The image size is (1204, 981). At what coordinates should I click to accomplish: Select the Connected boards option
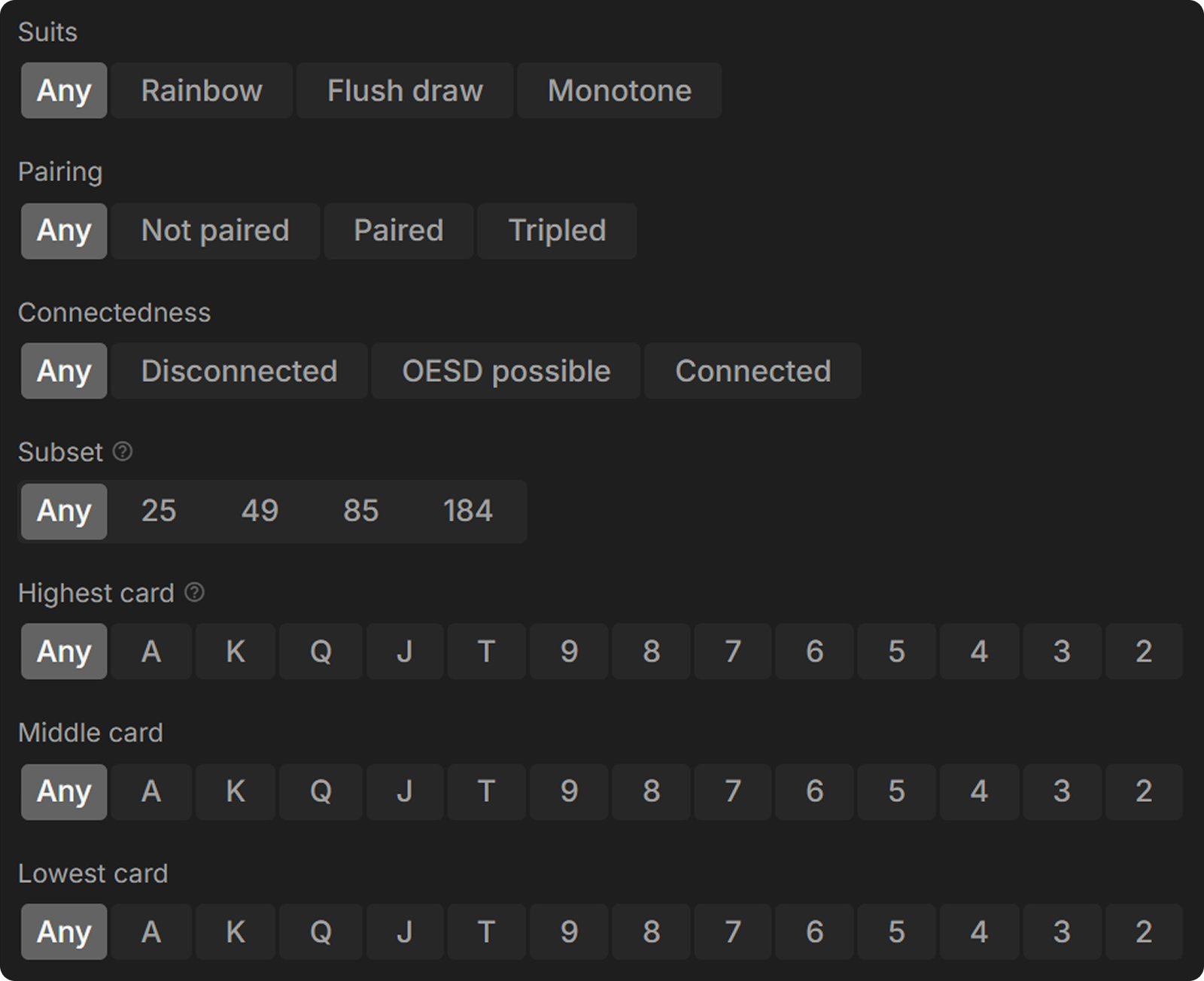pos(752,371)
